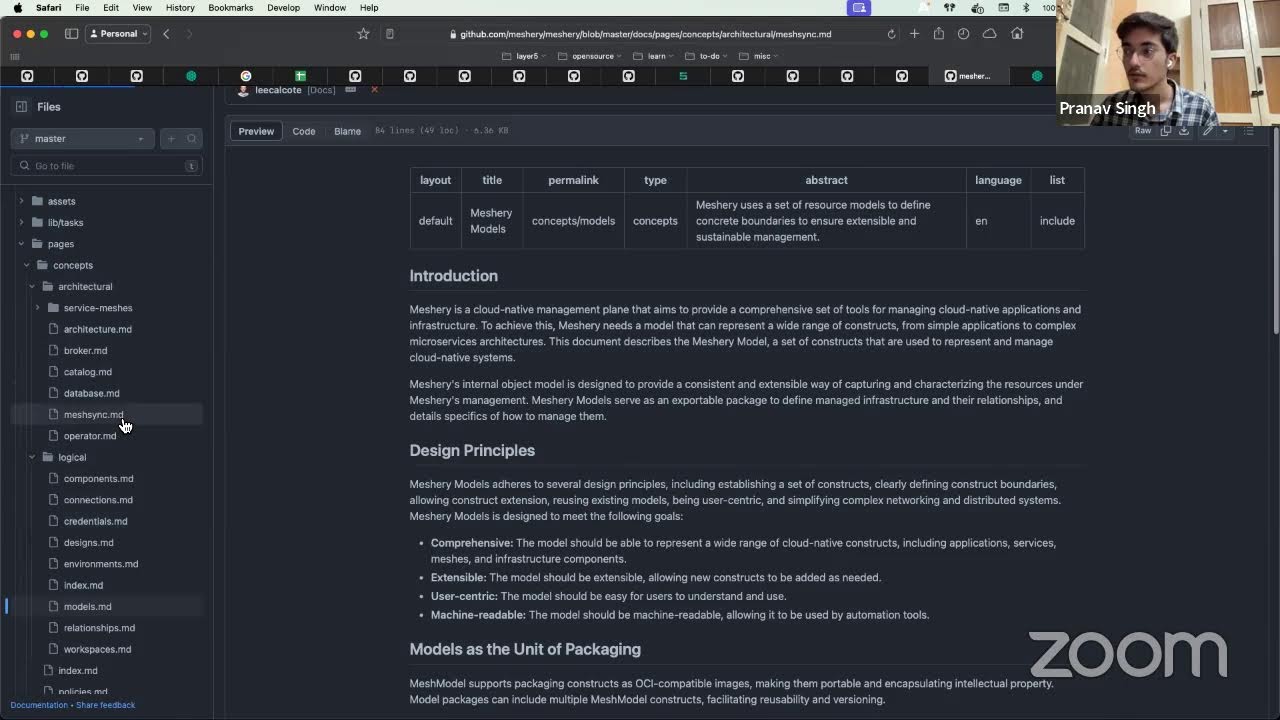The height and width of the screenshot is (720, 1280).
Task: Select the Preview tab
Action: (256, 131)
